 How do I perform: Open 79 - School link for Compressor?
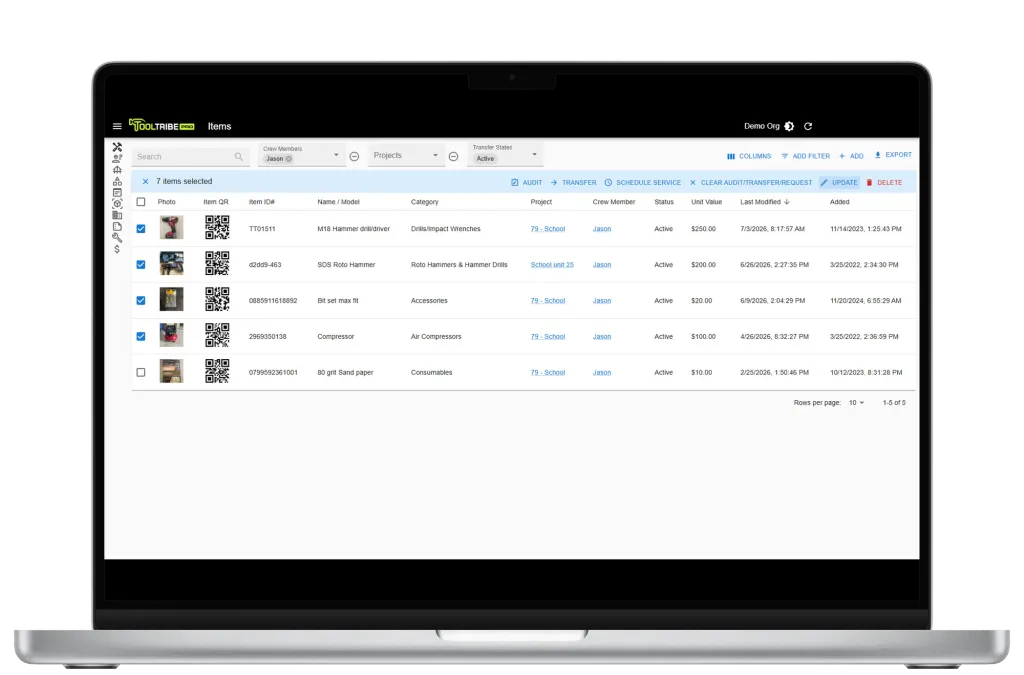pyautogui.click(x=547, y=337)
